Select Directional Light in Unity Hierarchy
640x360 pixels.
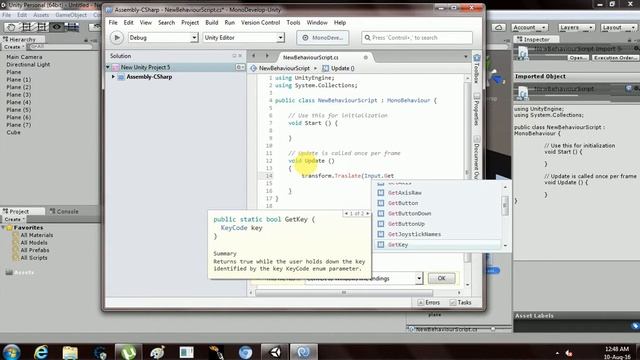point(28,64)
